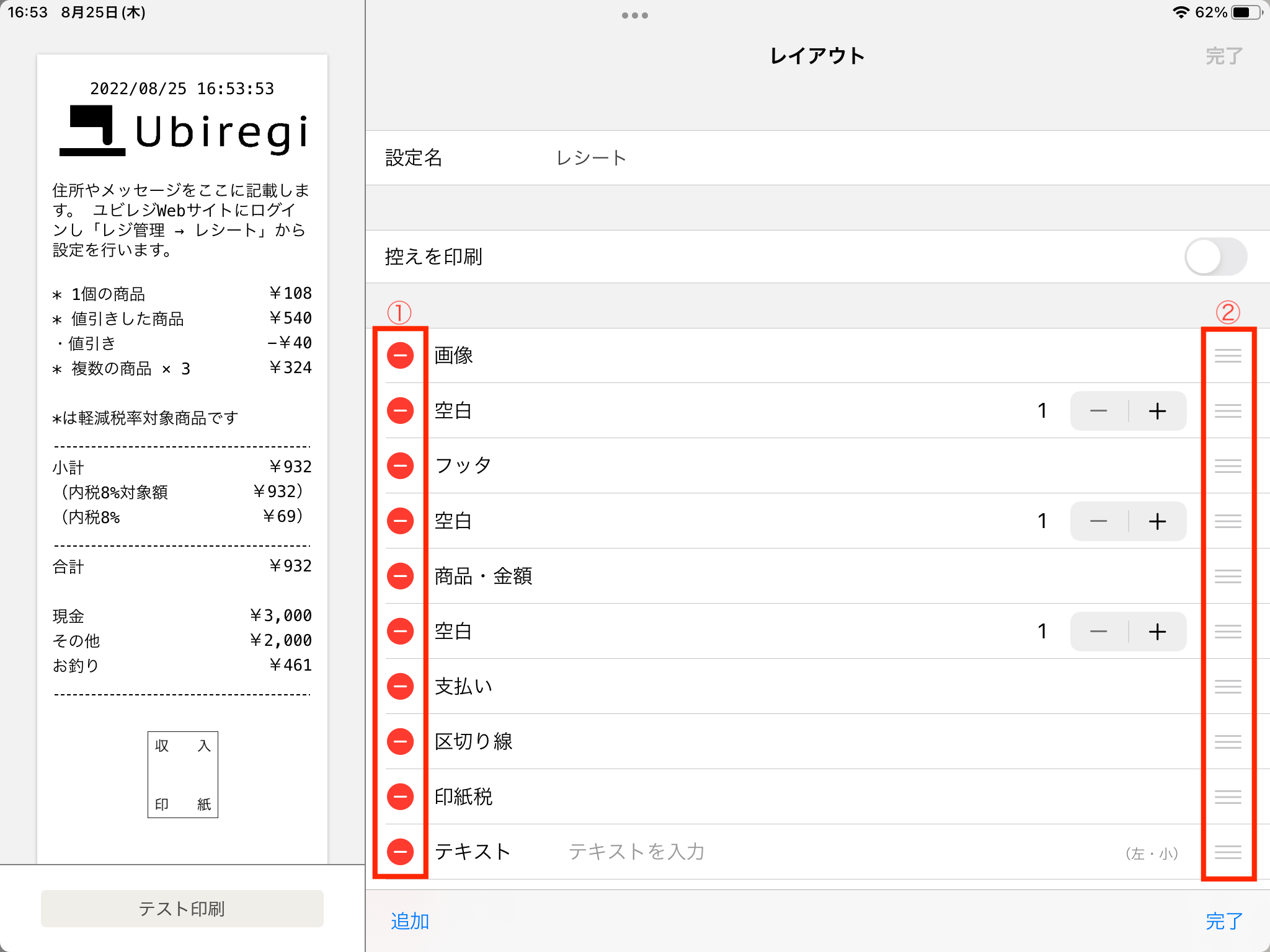Image resolution: width=1270 pixels, height=952 pixels.
Task: Tap the receipt date 2022/08/25 16:53:53
Action: click(x=182, y=89)
